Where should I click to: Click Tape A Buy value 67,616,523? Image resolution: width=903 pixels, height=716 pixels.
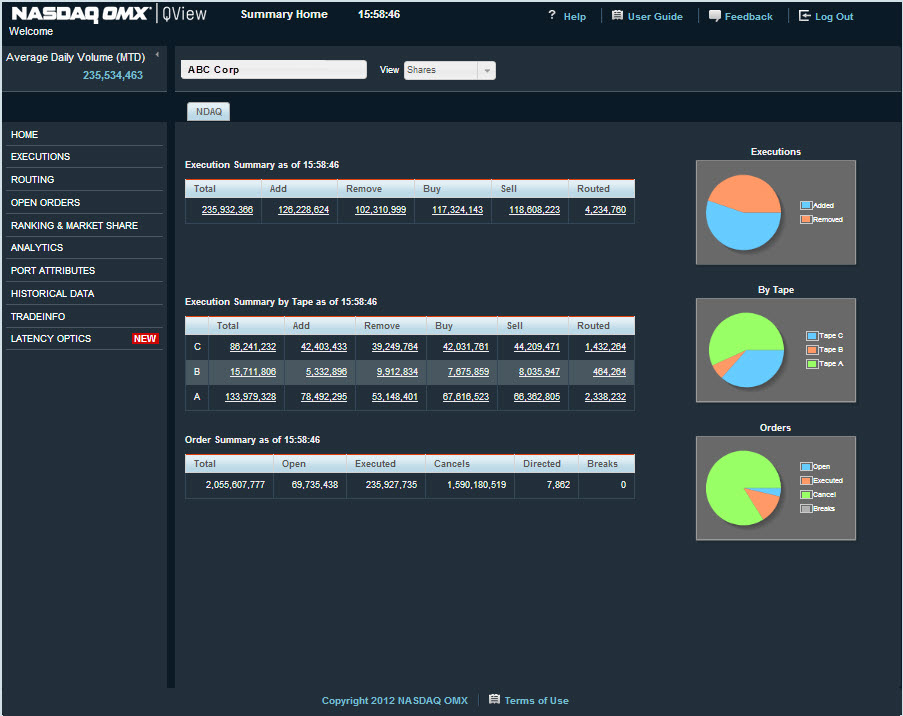coord(465,397)
